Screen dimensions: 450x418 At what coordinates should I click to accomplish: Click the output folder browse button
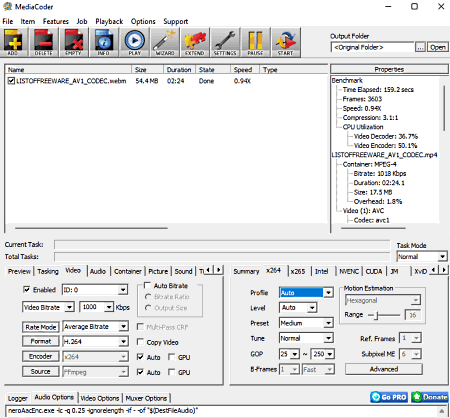pyautogui.click(x=420, y=47)
